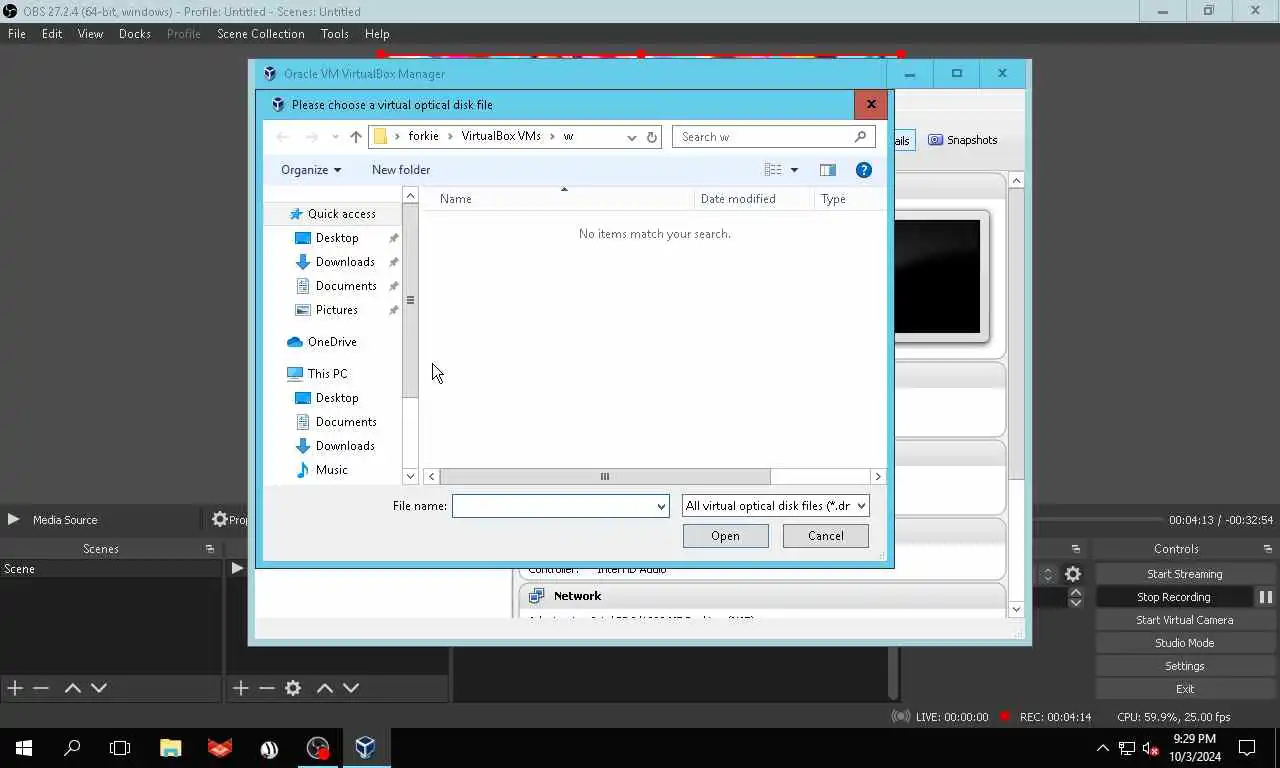Click Start Streaming in OBS
Image resolution: width=1280 pixels, height=768 pixels.
click(1184, 574)
